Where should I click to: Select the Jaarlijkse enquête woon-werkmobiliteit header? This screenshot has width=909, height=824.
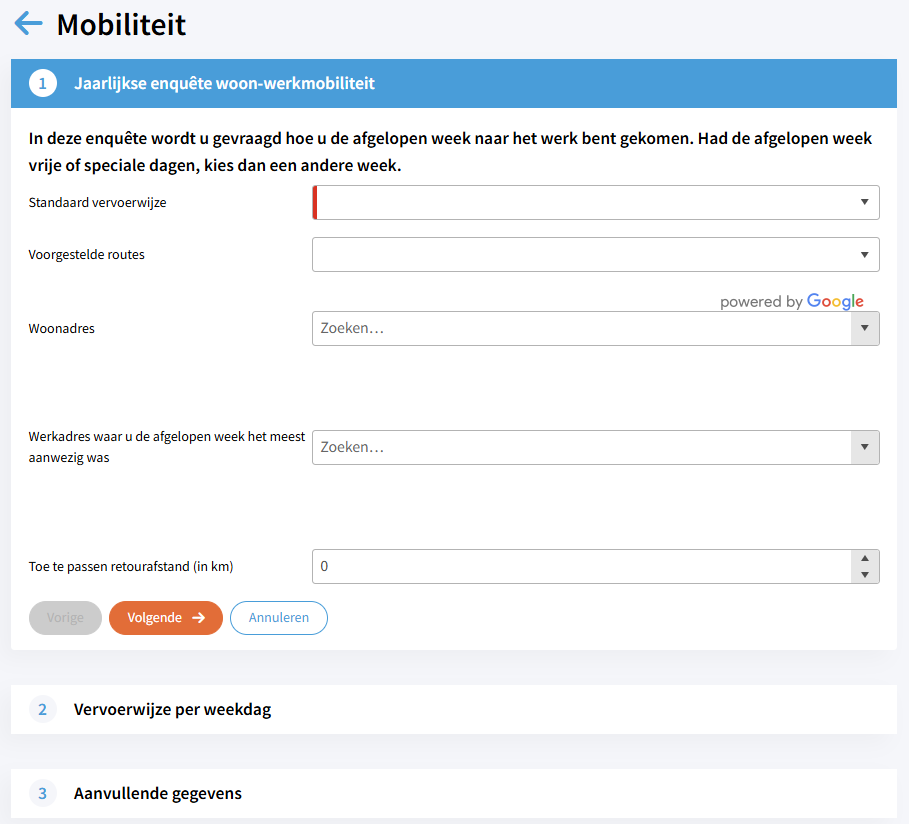coord(224,83)
